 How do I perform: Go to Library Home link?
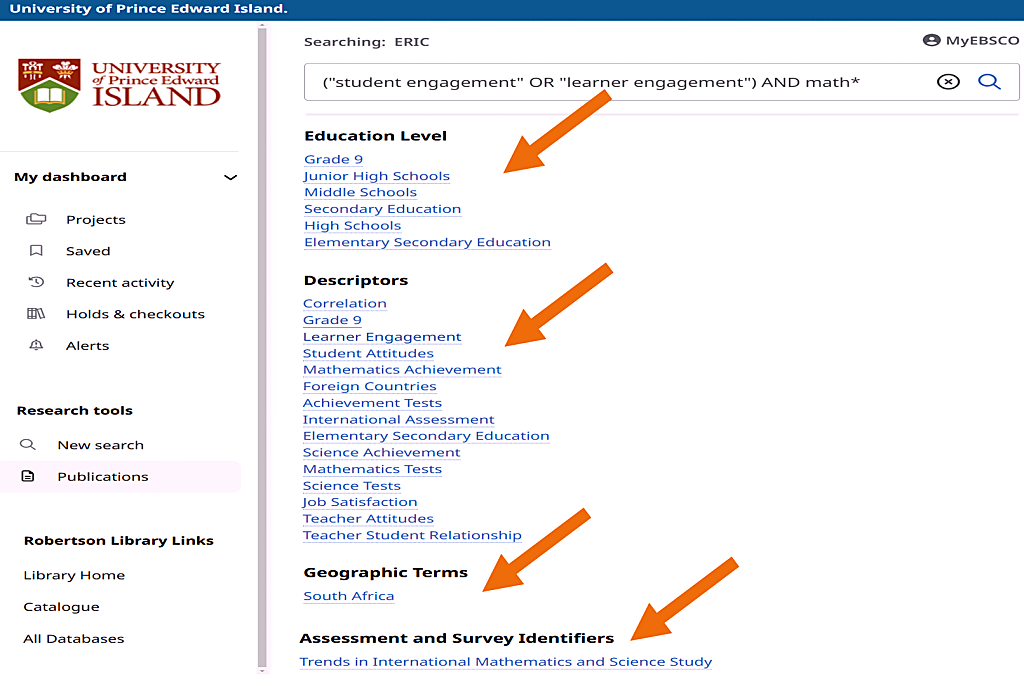74,575
